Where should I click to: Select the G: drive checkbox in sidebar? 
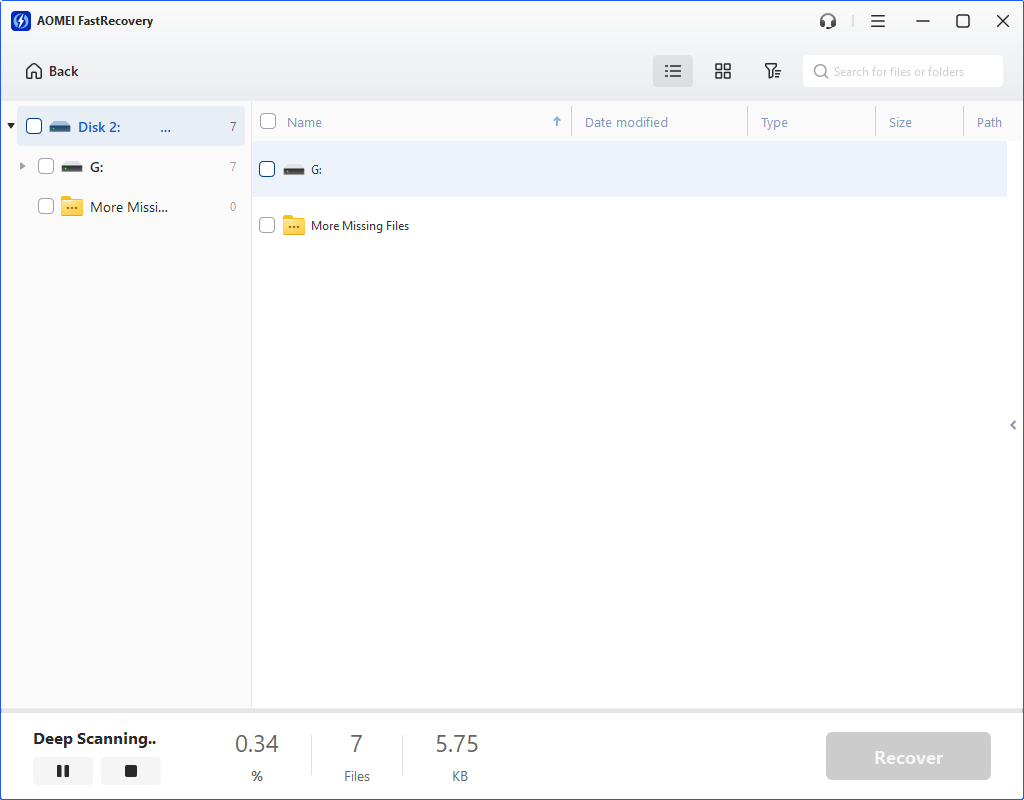coord(45,165)
